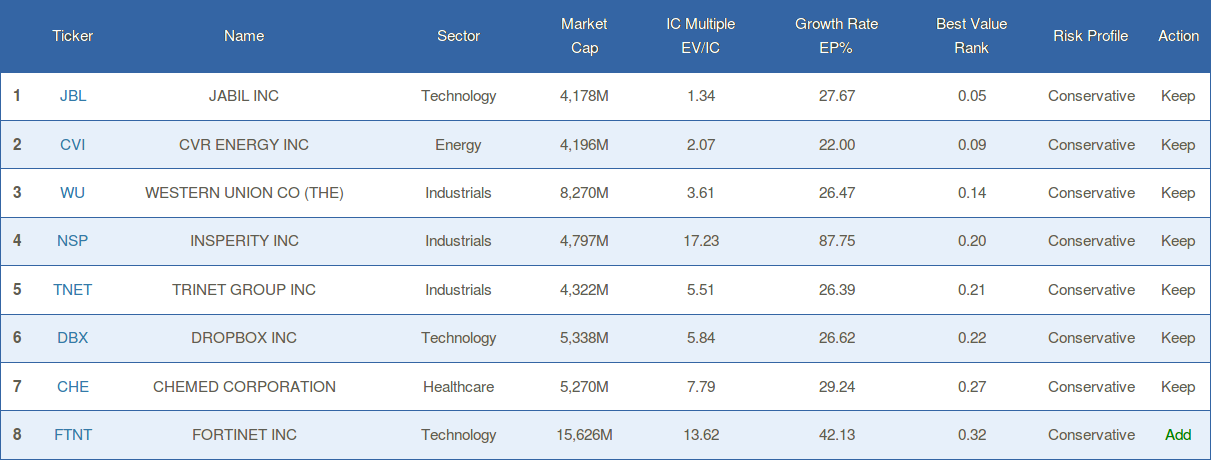Sort by the Risk Profile header

pos(1091,36)
